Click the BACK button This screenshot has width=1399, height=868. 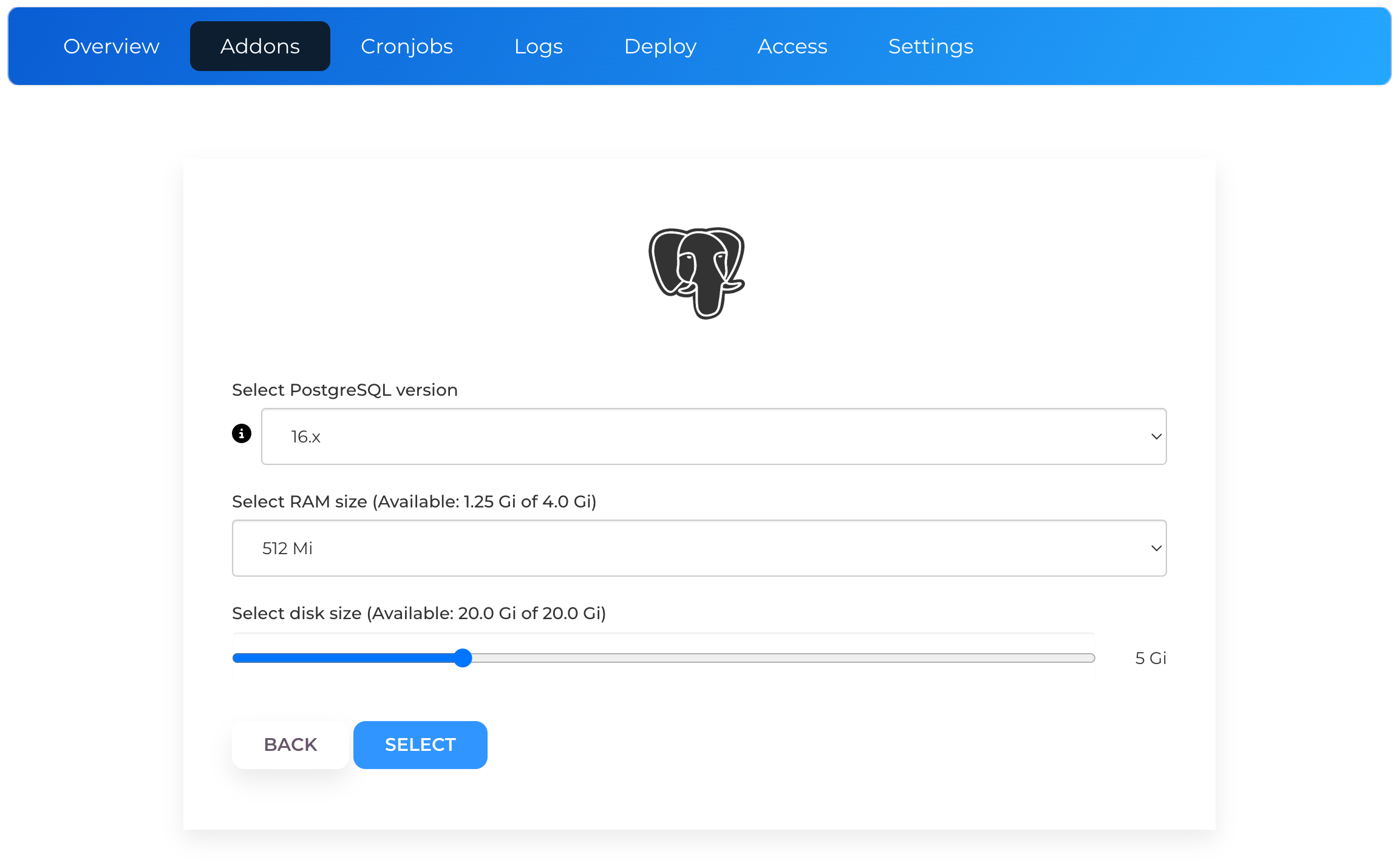(x=290, y=745)
